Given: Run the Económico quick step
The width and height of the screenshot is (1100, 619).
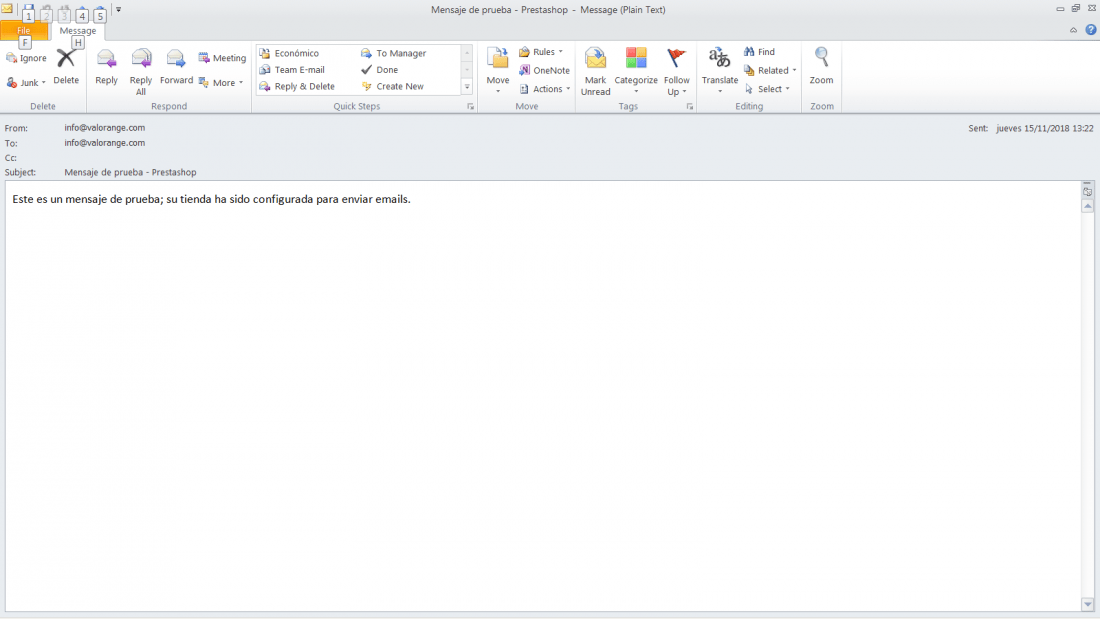Looking at the screenshot, I should pos(290,53).
